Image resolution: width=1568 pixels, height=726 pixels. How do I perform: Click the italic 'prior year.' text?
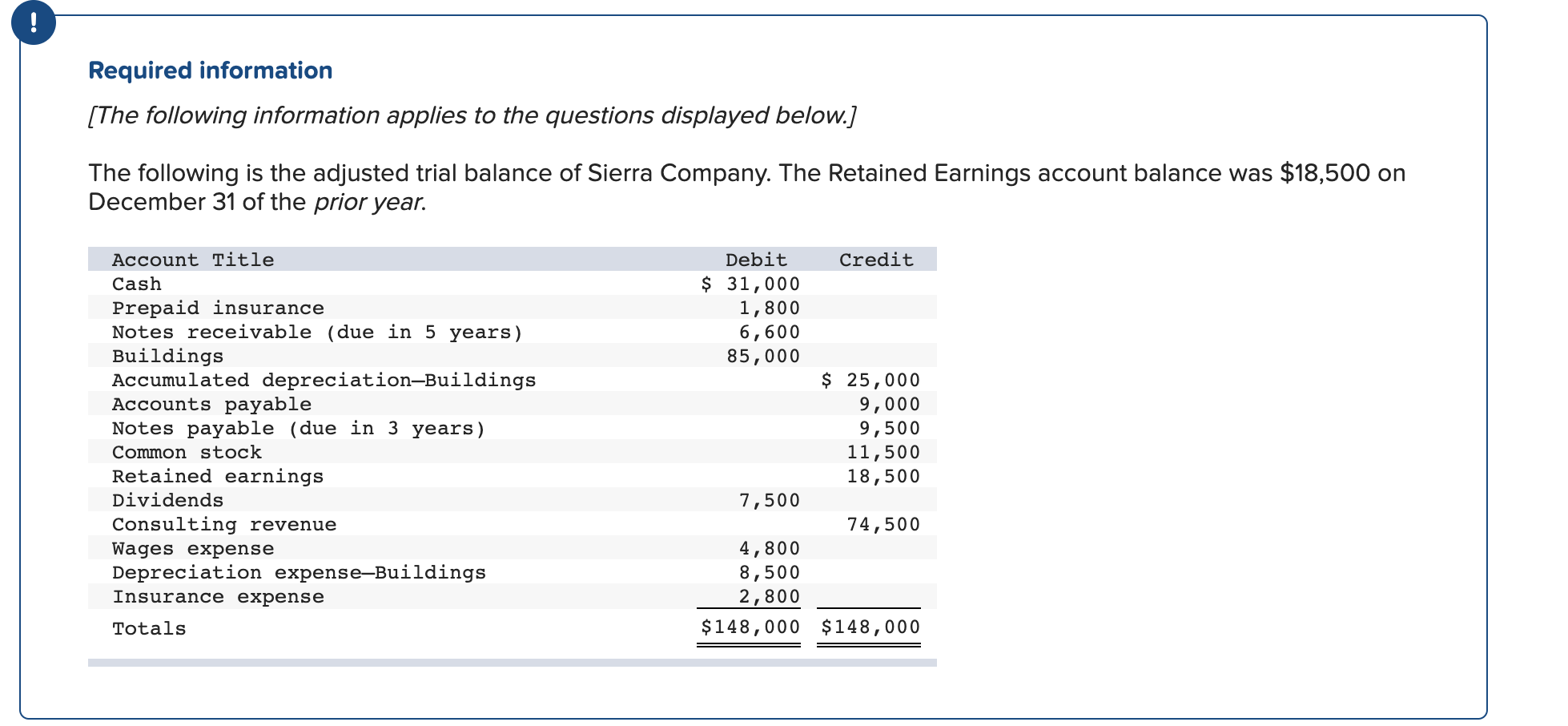click(x=370, y=202)
